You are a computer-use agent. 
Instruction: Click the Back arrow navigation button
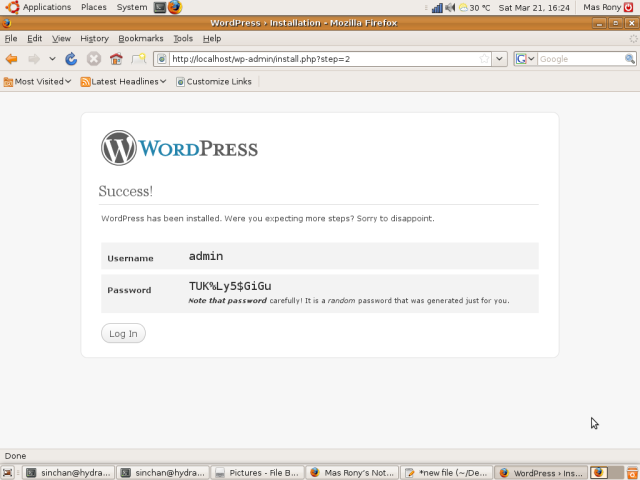pos(12,59)
